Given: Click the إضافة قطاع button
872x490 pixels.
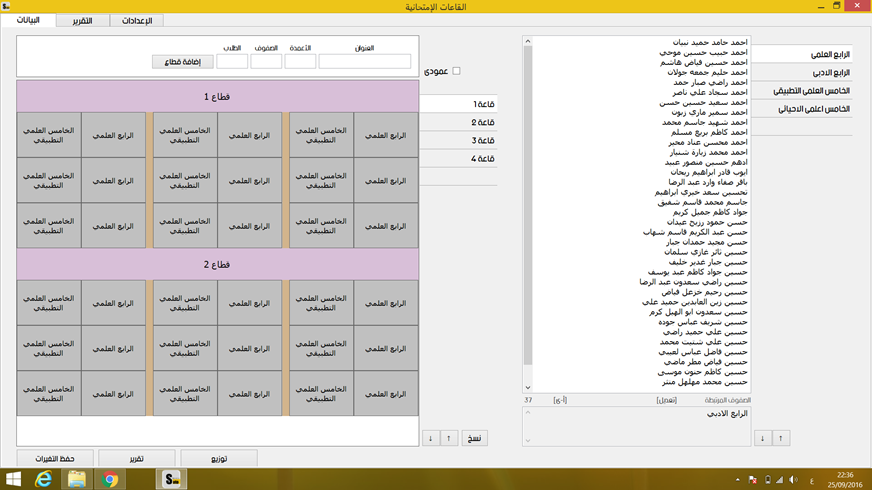Looking at the screenshot, I should click(x=182, y=62).
